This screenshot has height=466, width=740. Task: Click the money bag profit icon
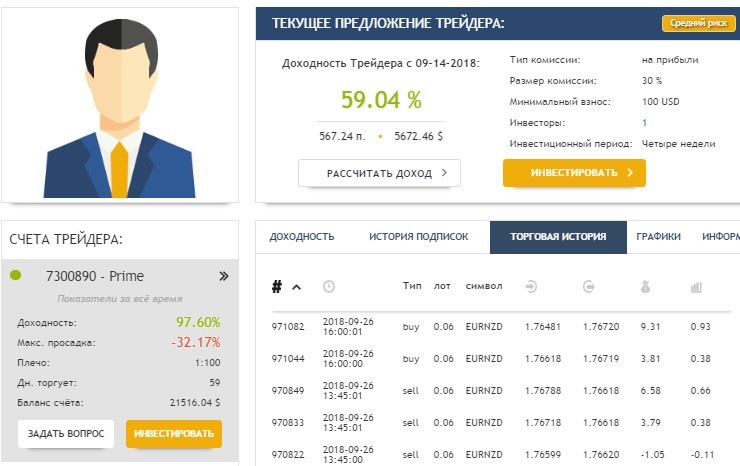[x=646, y=287]
